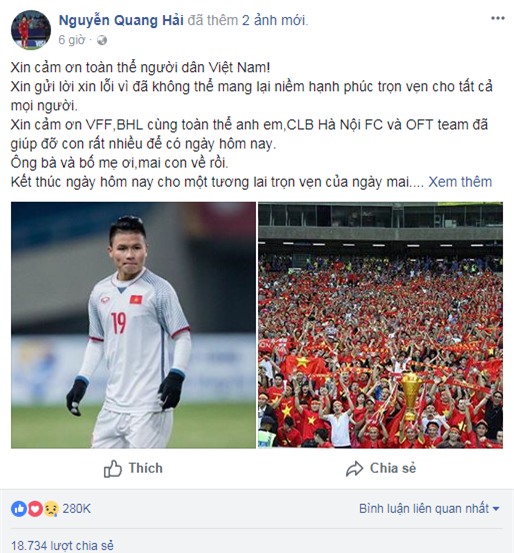
Task: Expand post text with Xem thêm
Action: point(460,182)
